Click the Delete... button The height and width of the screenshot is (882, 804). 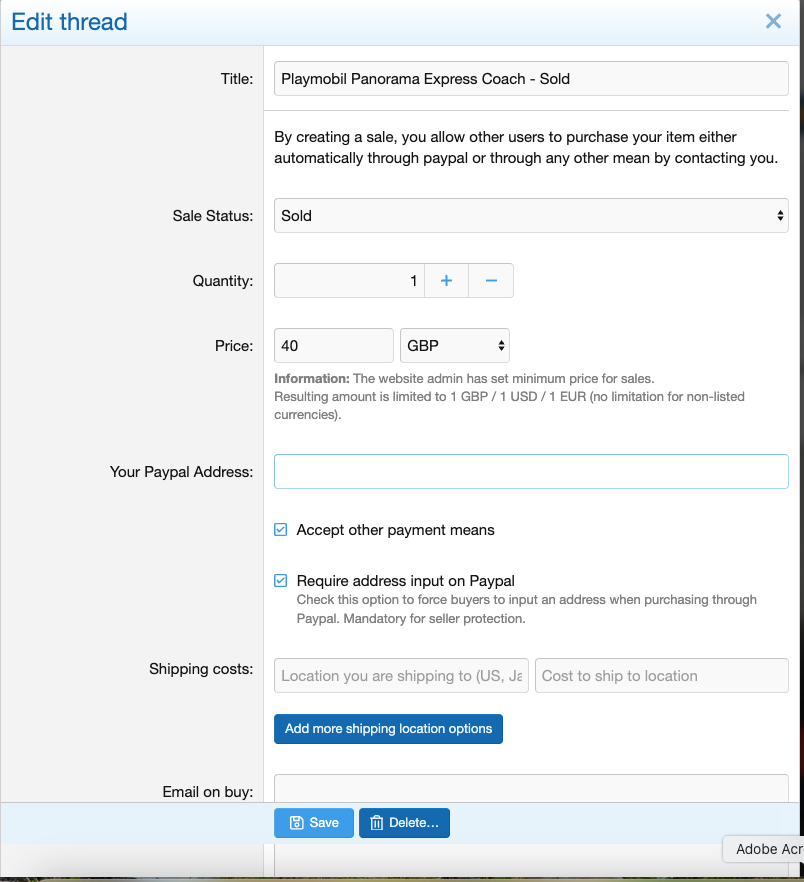(404, 823)
